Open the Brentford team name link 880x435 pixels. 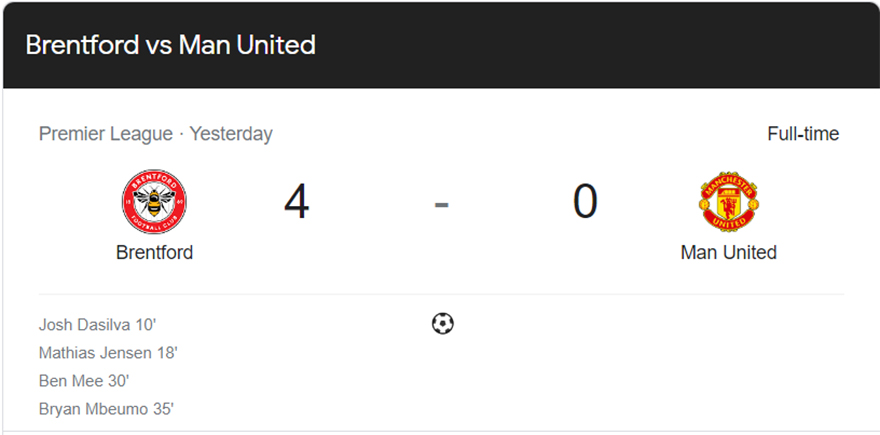154,253
